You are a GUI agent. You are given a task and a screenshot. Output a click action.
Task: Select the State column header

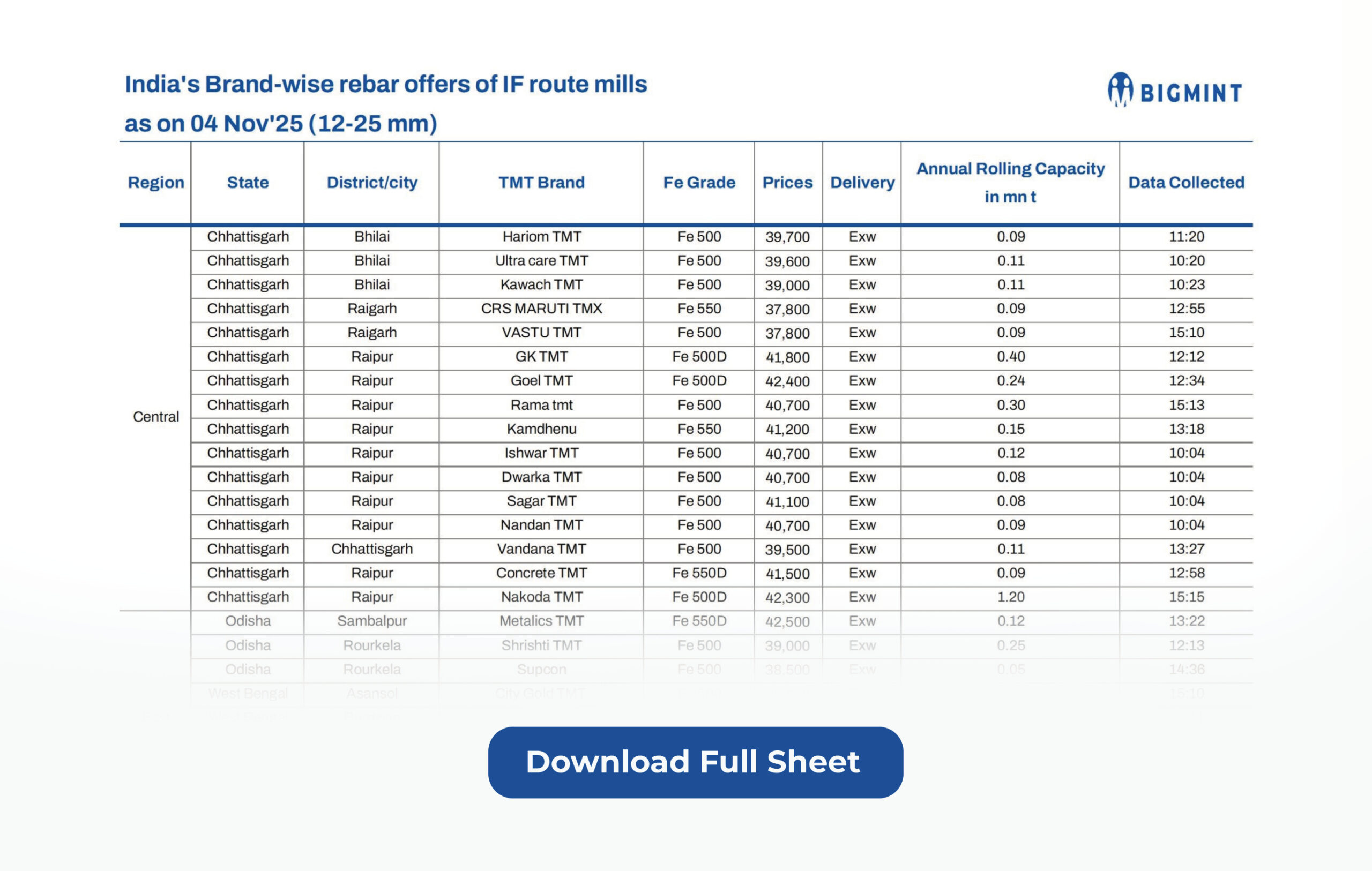pos(247,182)
